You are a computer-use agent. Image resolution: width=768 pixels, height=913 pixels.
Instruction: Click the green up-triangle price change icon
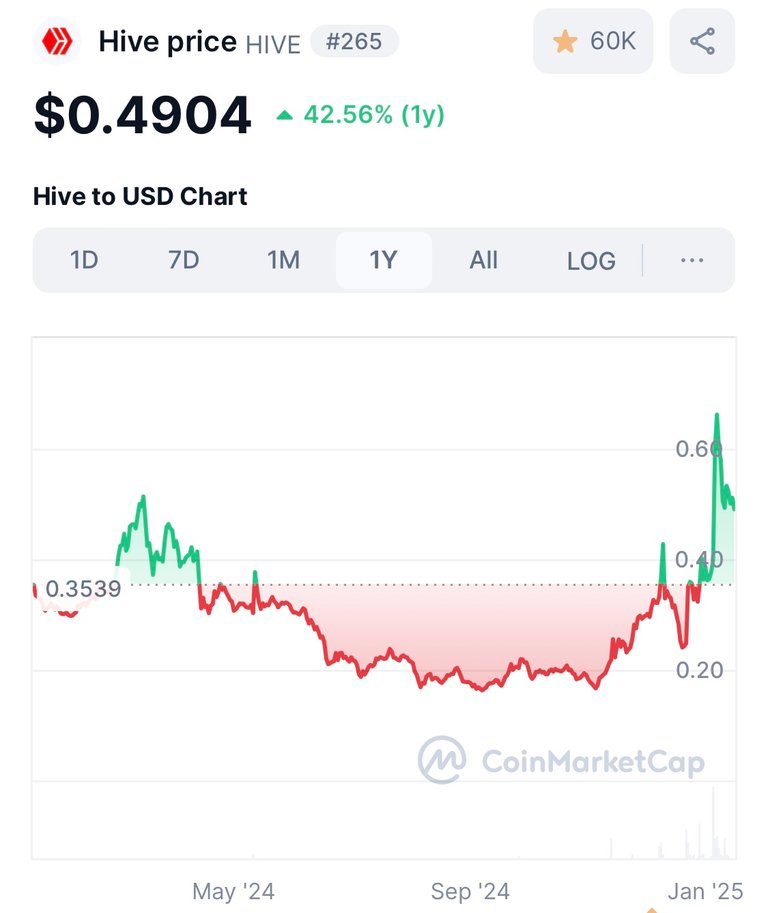285,115
